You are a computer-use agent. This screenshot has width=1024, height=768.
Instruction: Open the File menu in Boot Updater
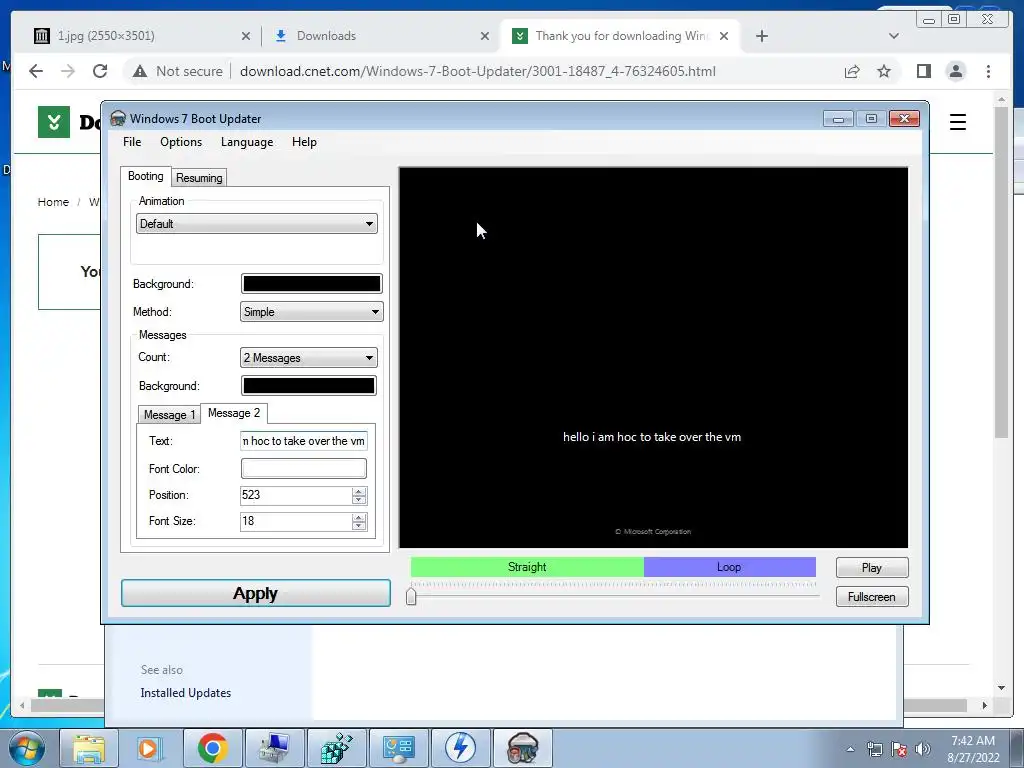point(132,142)
